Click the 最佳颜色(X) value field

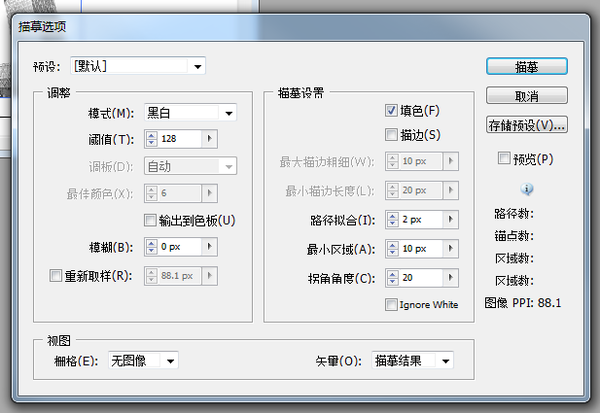pos(180,193)
